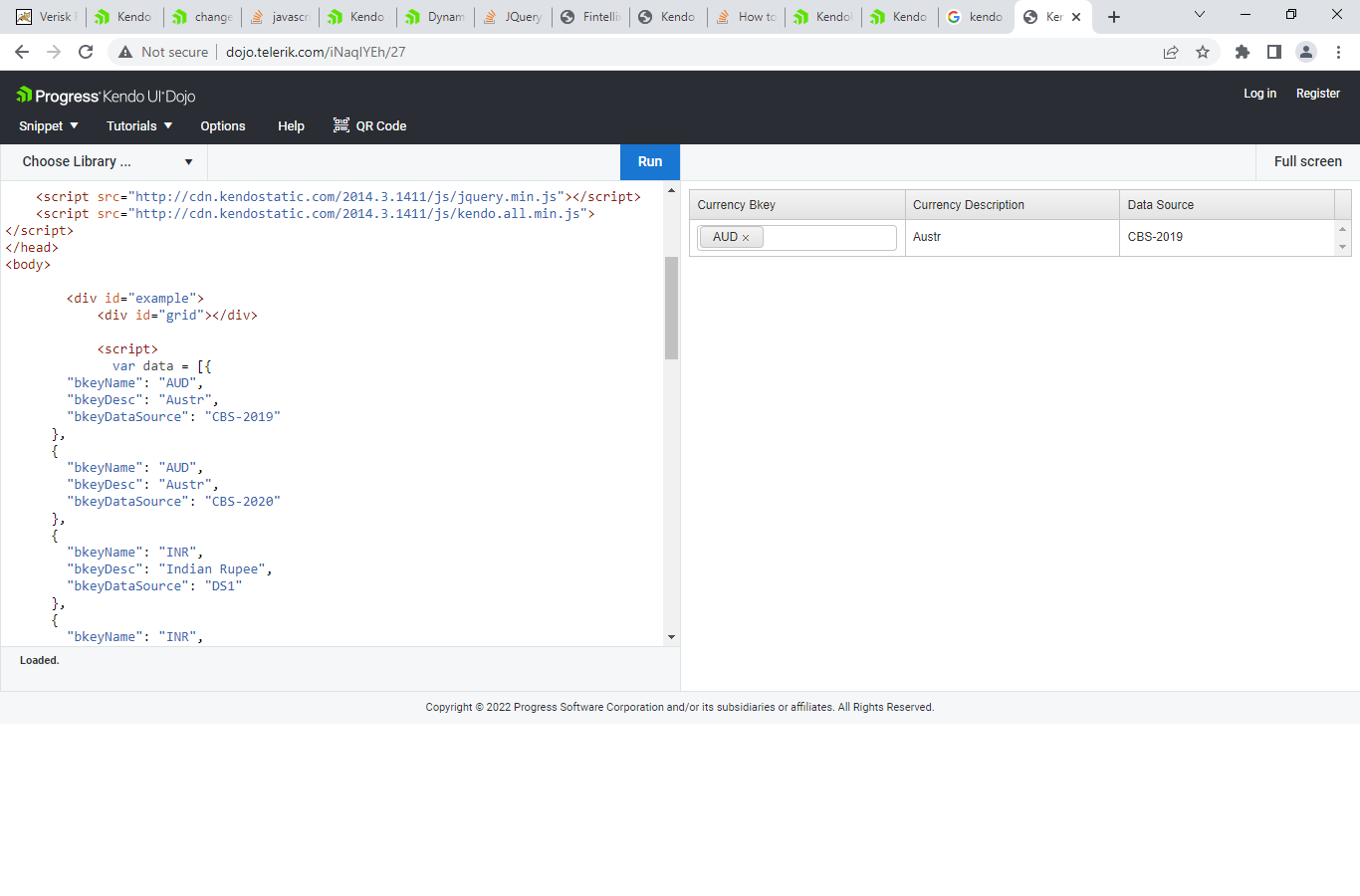The height and width of the screenshot is (896, 1360).
Task: Open the Snippet dropdown menu
Action: point(48,126)
